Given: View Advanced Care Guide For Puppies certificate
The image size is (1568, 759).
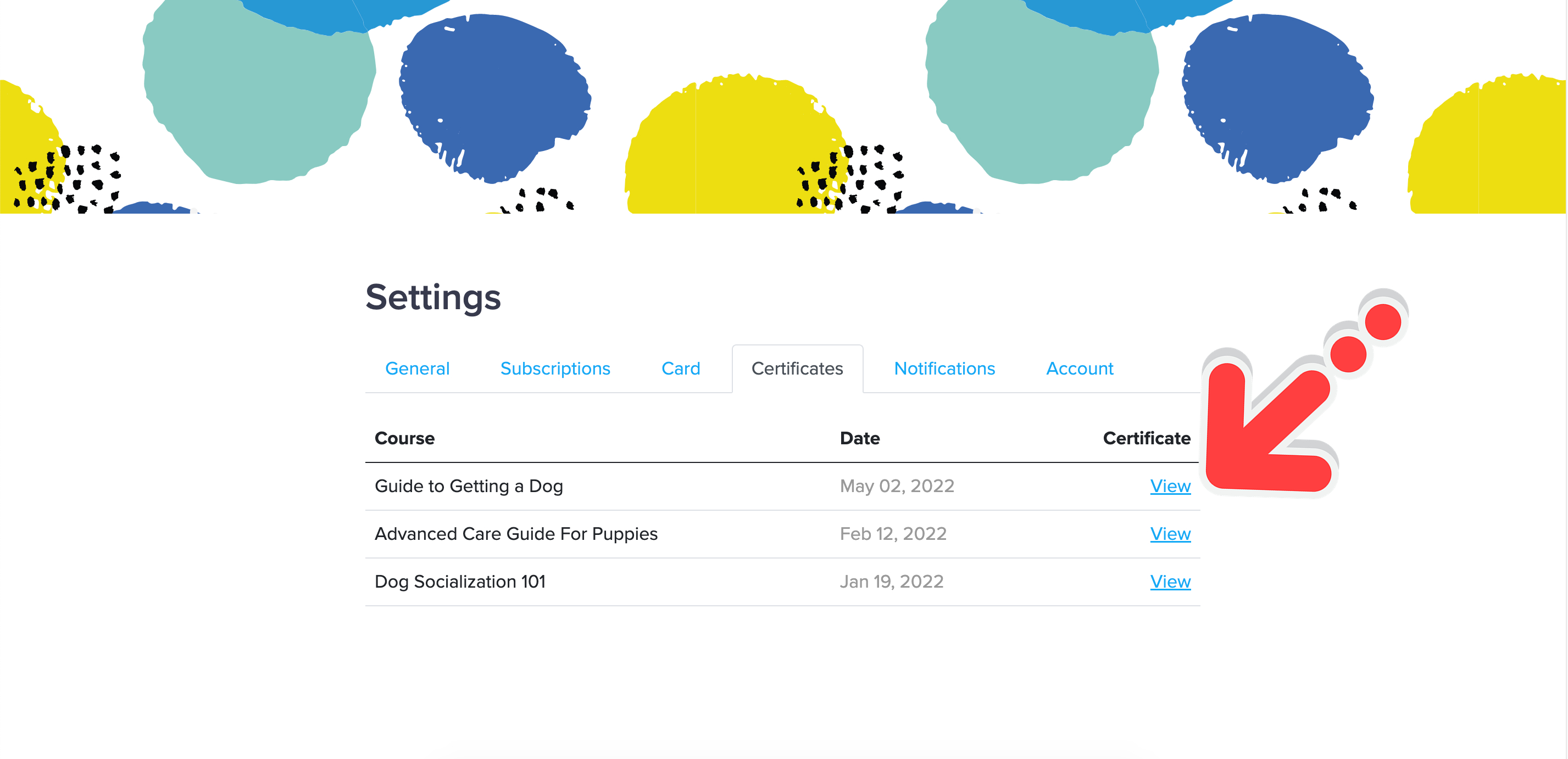Looking at the screenshot, I should click(1169, 533).
